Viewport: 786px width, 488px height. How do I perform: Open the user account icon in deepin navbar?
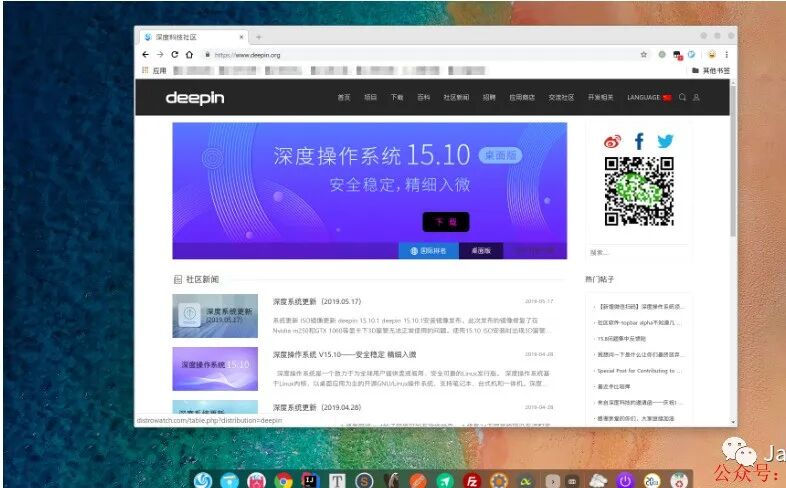tap(696, 97)
